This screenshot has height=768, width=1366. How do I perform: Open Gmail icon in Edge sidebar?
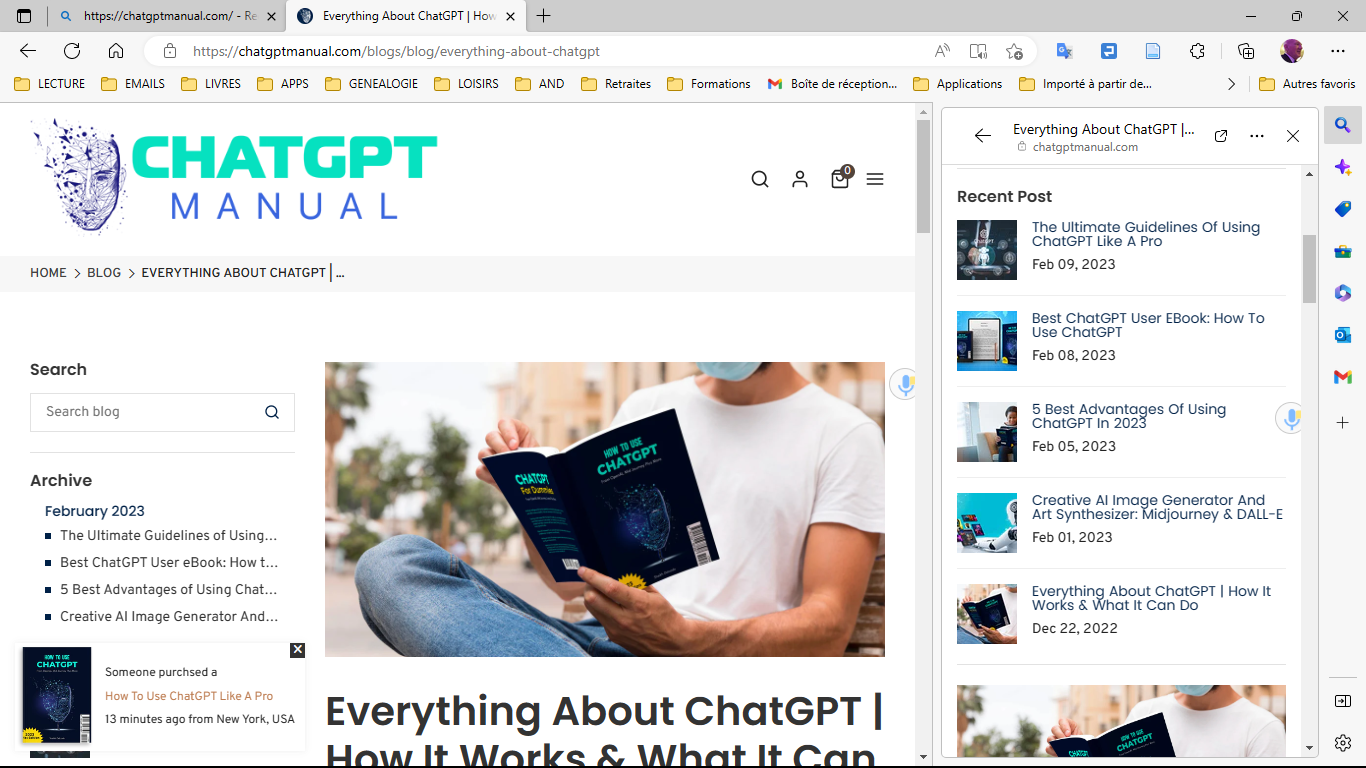pyautogui.click(x=1343, y=377)
